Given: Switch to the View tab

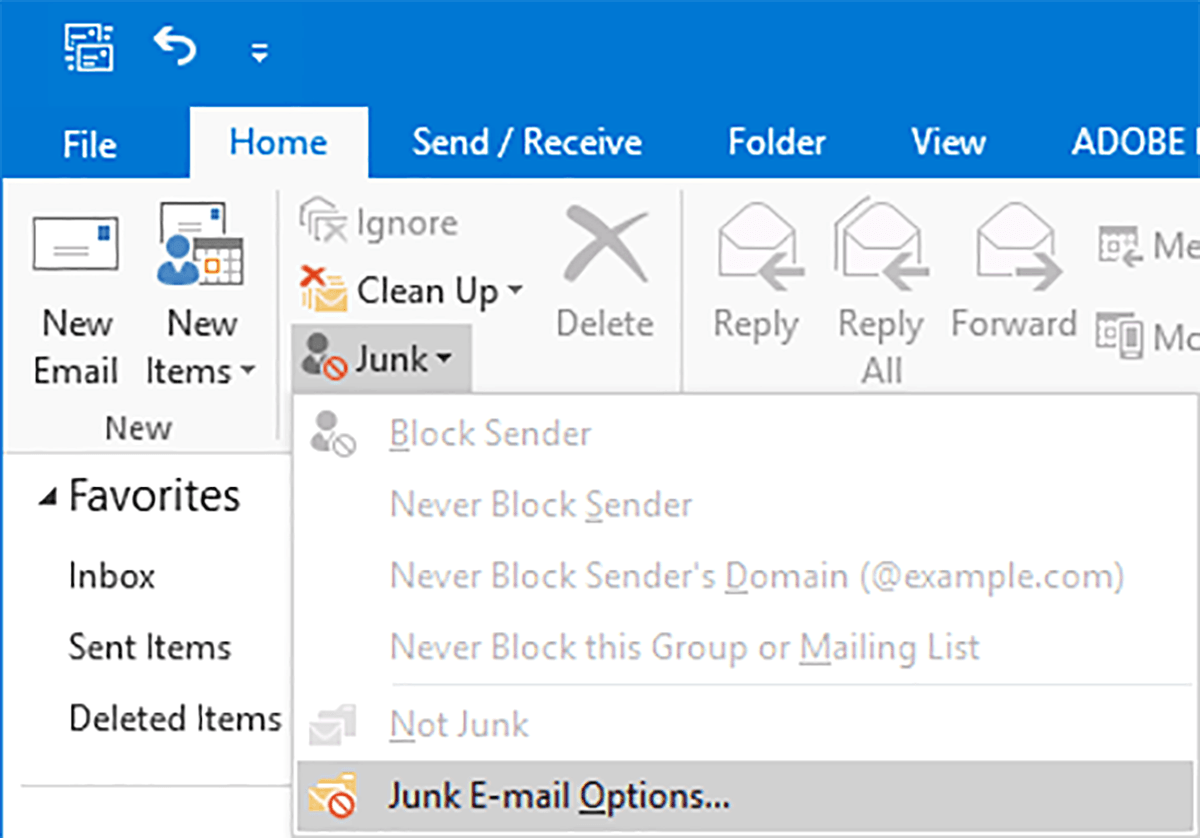Looking at the screenshot, I should pos(948,143).
